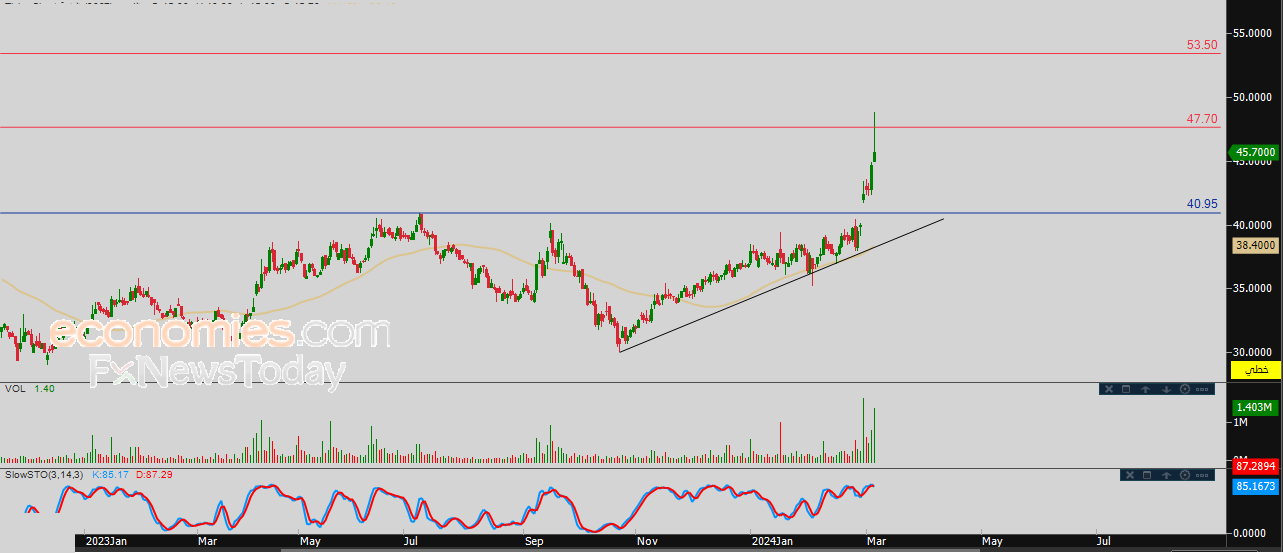The image size is (1283, 553).
Task: Maximize the VOL indicator panel
Action: (1126, 389)
